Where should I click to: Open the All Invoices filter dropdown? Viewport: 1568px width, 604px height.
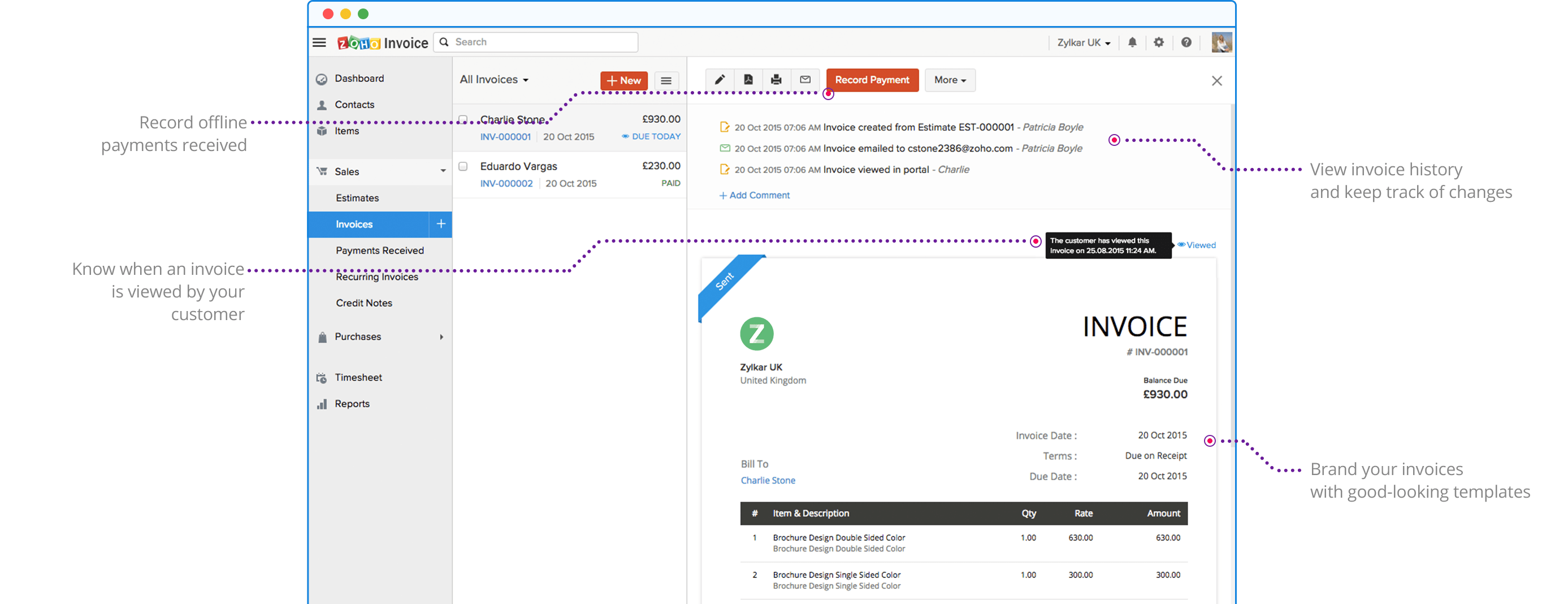[x=493, y=80]
